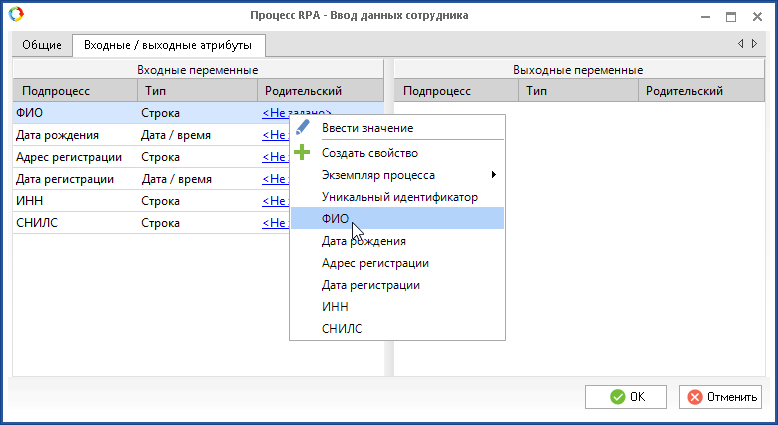Screen dimensions: 778x425
Task: Select the Адрес регистрации input variable row
Action: pyautogui.click(x=69, y=157)
